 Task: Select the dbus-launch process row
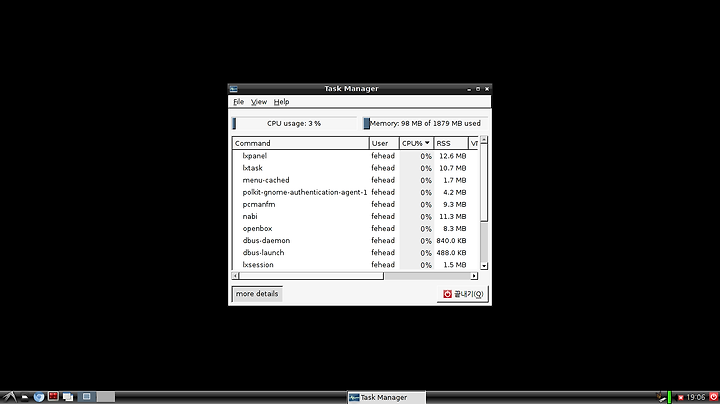pos(356,252)
